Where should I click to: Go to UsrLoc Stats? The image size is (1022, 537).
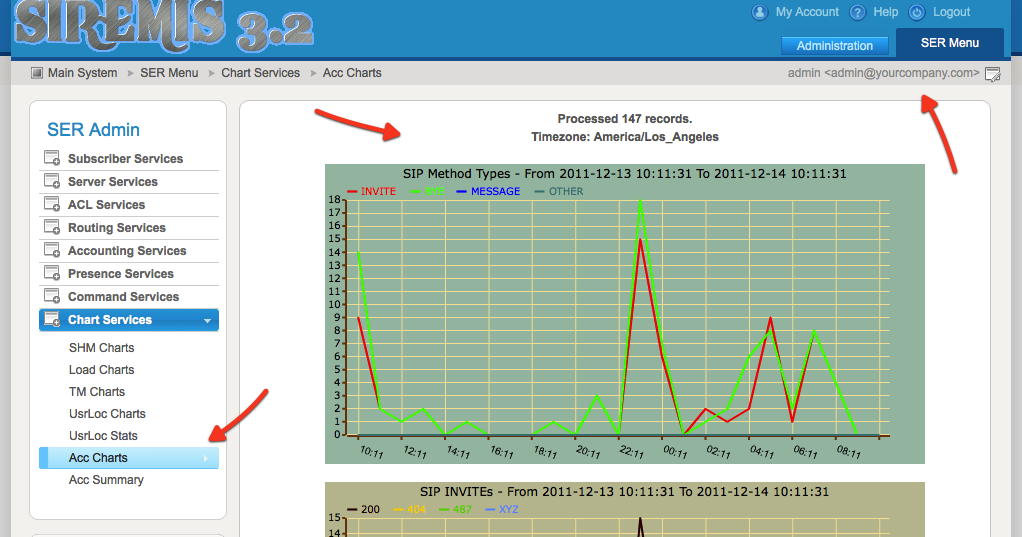point(103,436)
